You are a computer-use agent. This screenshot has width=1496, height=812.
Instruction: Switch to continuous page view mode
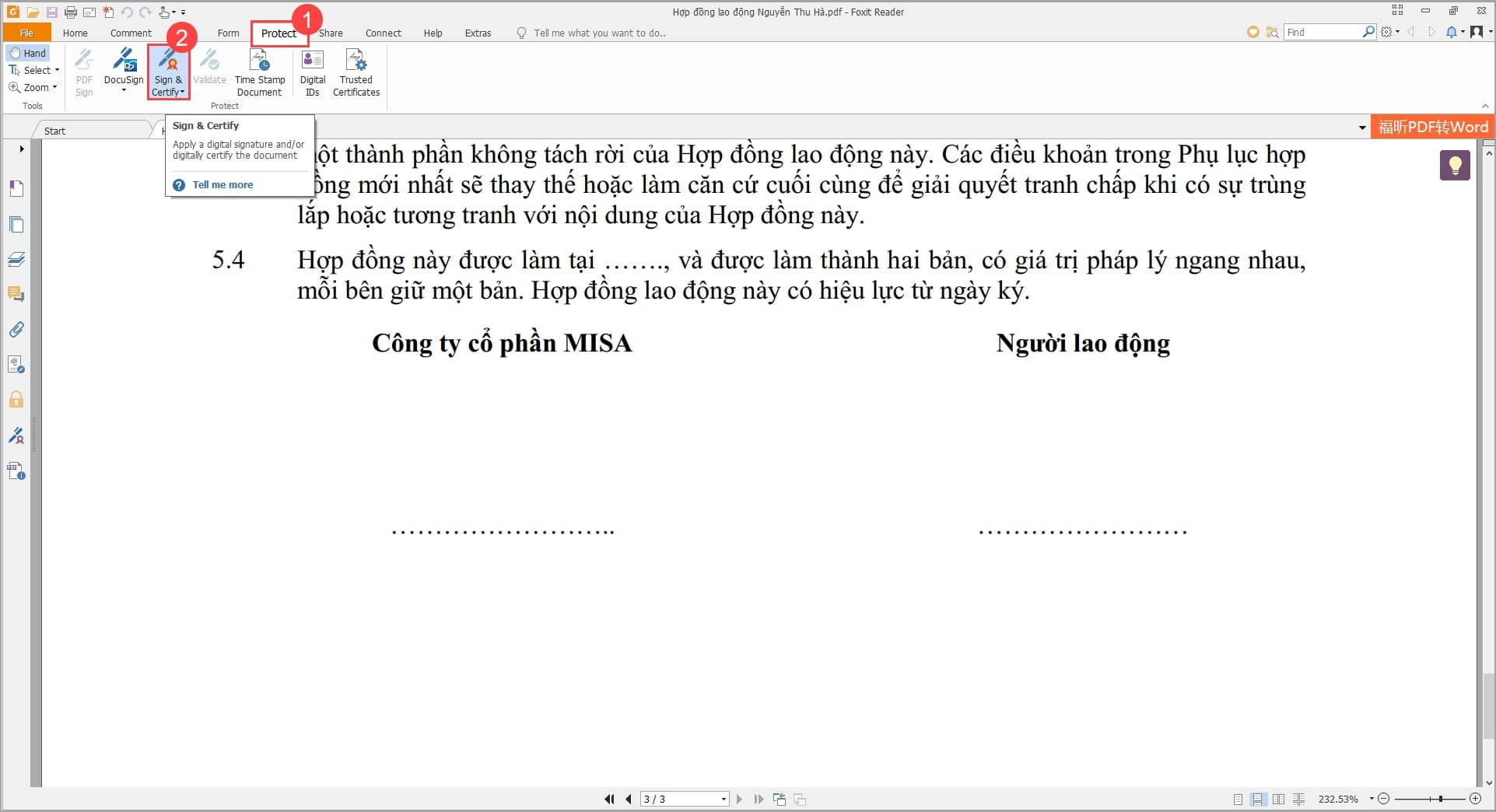click(1258, 799)
